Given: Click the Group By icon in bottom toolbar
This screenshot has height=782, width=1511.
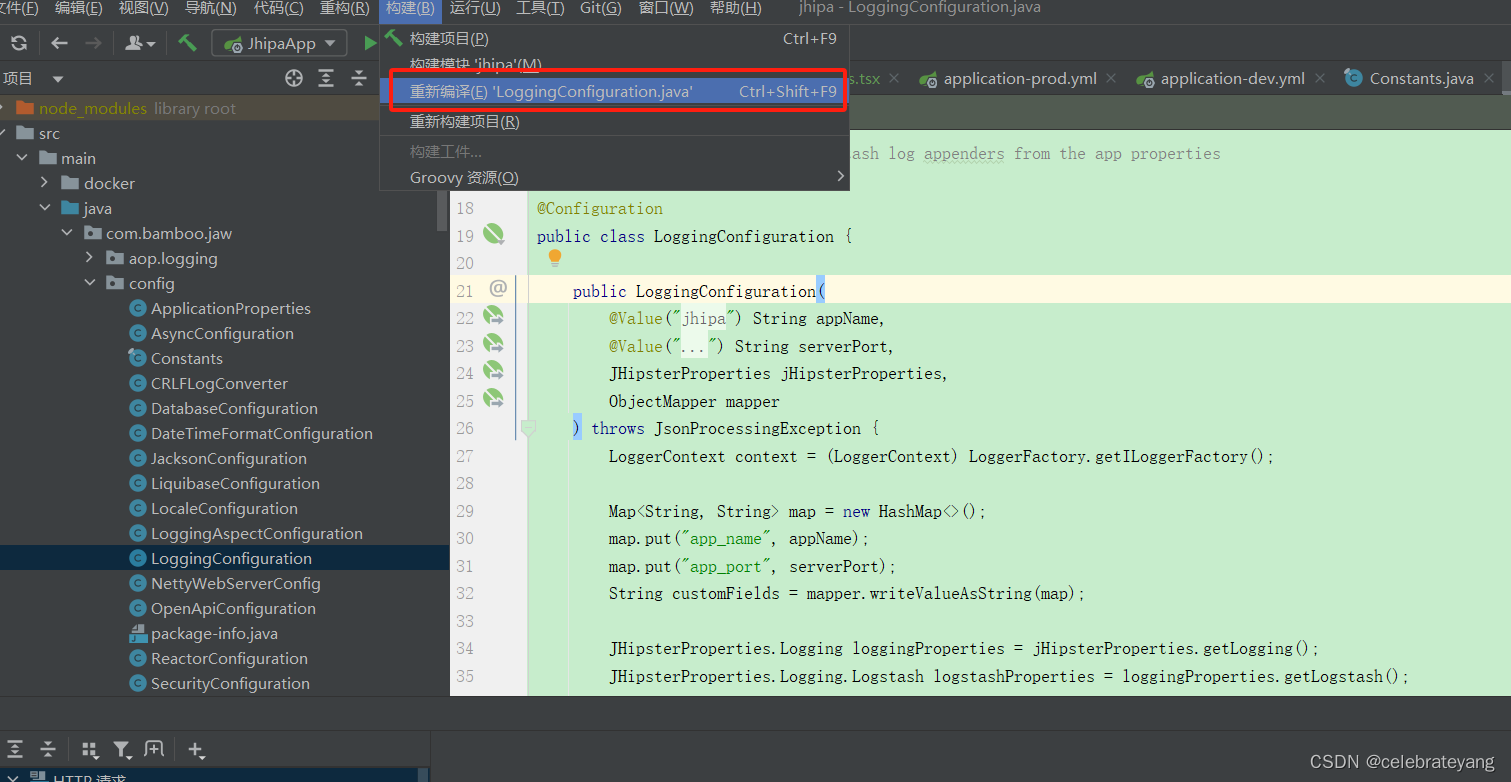Looking at the screenshot, I should pos(89,749).
